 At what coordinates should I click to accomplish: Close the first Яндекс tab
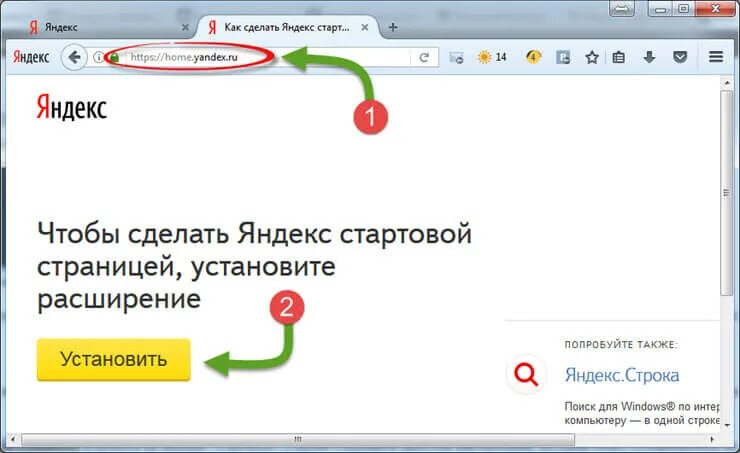coord(185,27)
